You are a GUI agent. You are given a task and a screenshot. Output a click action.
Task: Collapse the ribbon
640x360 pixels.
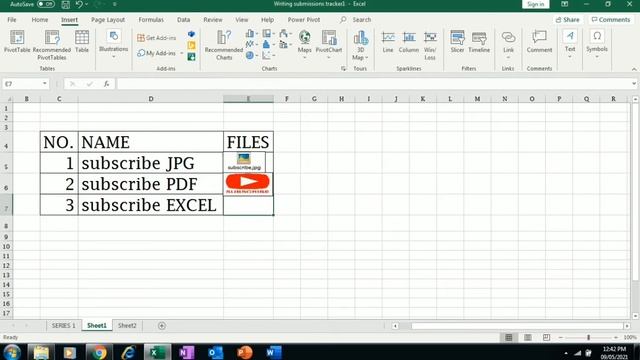click(x=634, y=69)
